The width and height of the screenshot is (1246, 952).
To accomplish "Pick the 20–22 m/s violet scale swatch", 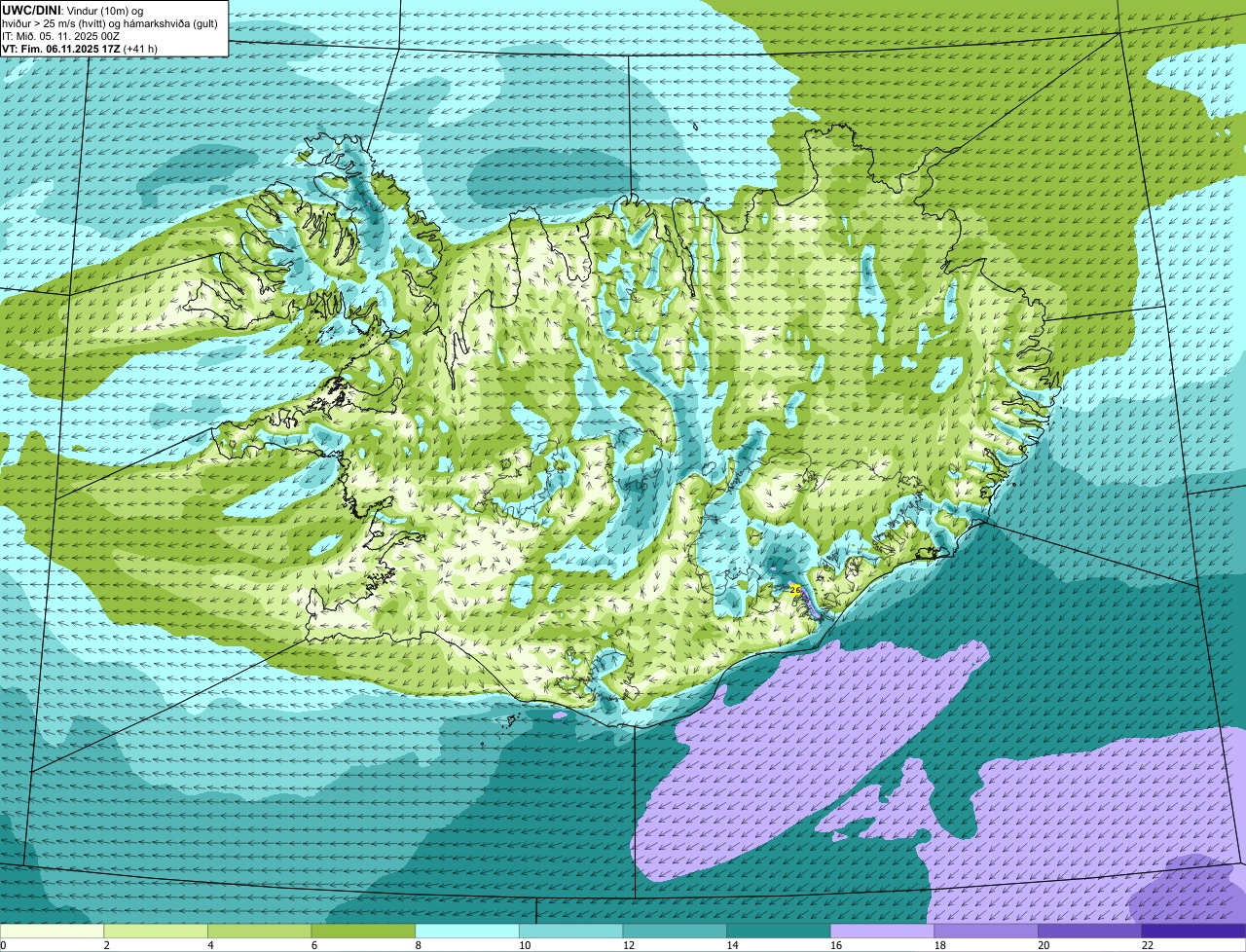I will [x=1090, y=931].
